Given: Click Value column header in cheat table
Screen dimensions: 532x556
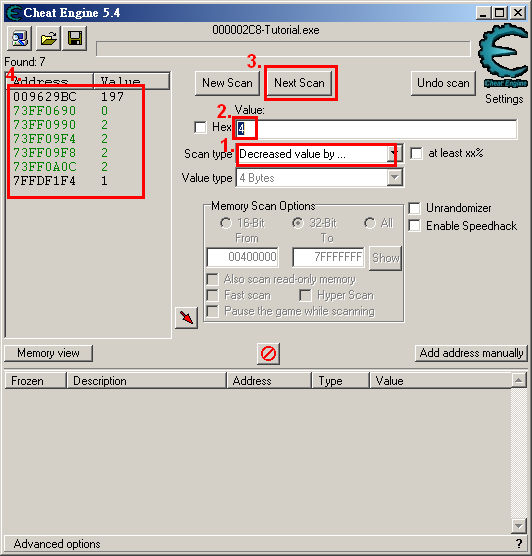Looking at the screenshot, I should 440,381.
